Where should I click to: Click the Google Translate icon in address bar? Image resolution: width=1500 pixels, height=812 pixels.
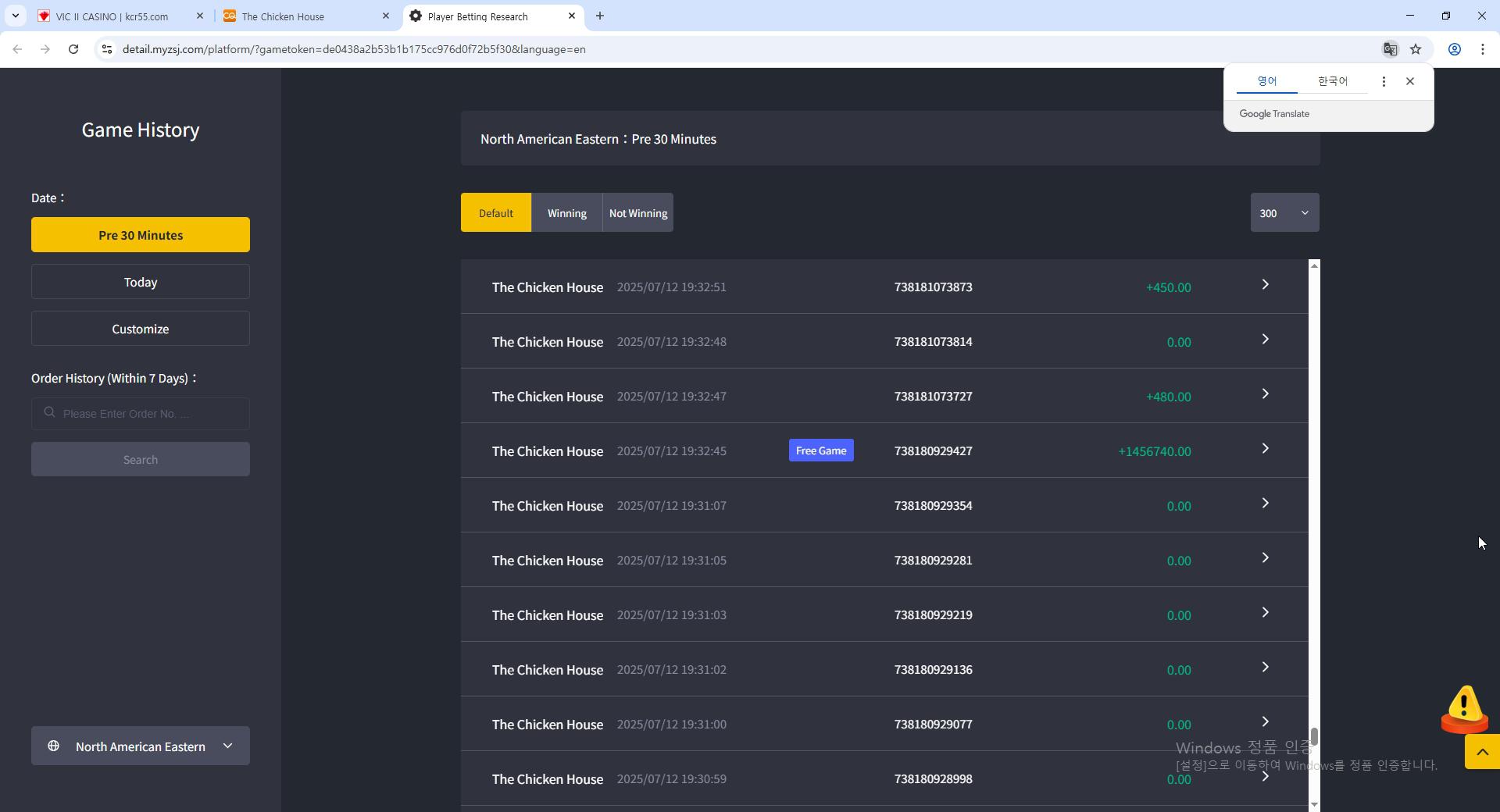point(1390,49)
